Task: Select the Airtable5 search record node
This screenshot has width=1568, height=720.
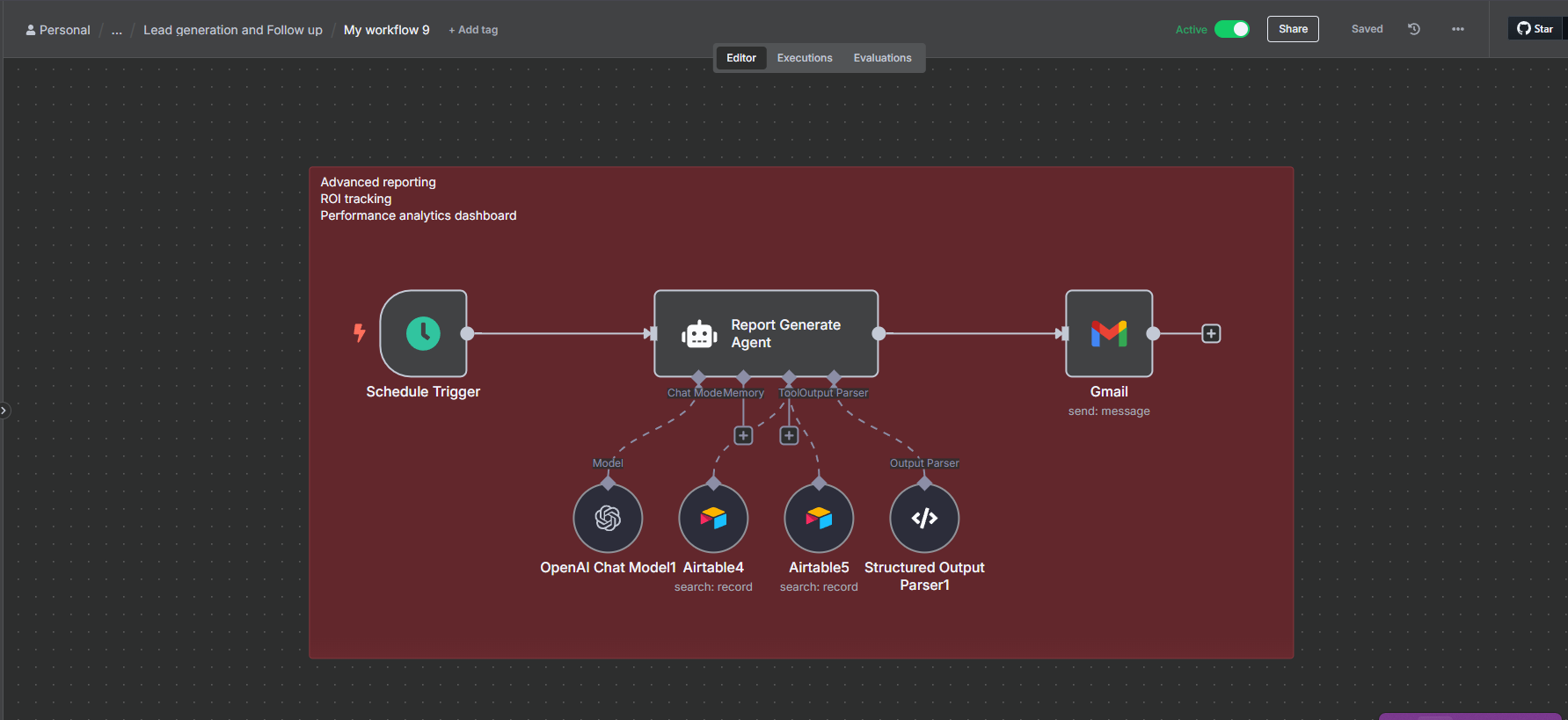Action: coord(819,519)
